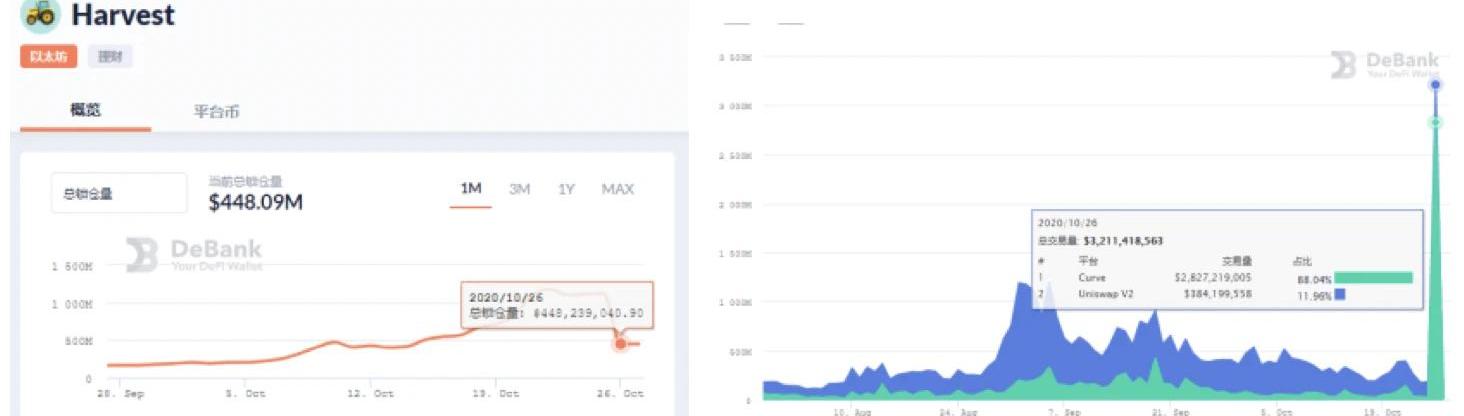Select the MAX time range

(x=617, y=189)
